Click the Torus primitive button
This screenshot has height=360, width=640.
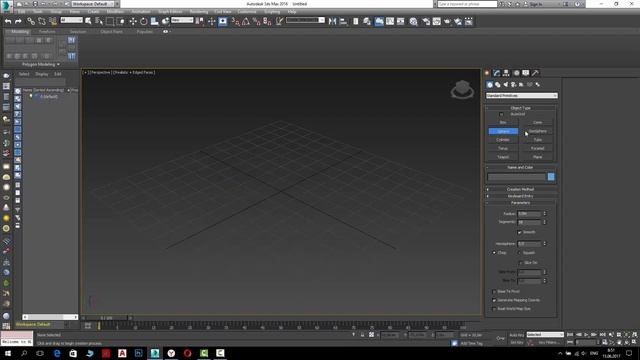503,149
